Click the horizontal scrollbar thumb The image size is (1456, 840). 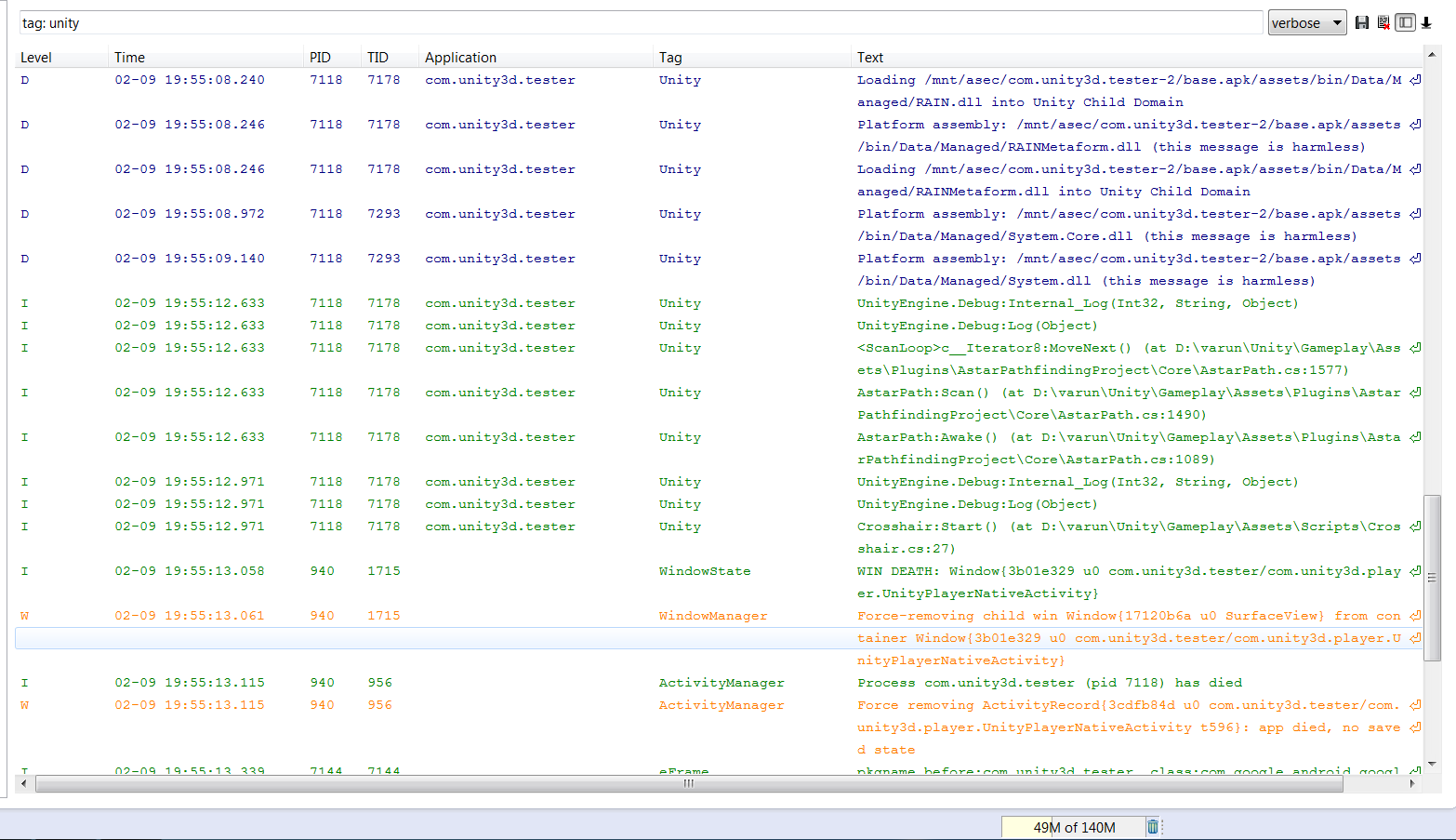tap(688, 783)
